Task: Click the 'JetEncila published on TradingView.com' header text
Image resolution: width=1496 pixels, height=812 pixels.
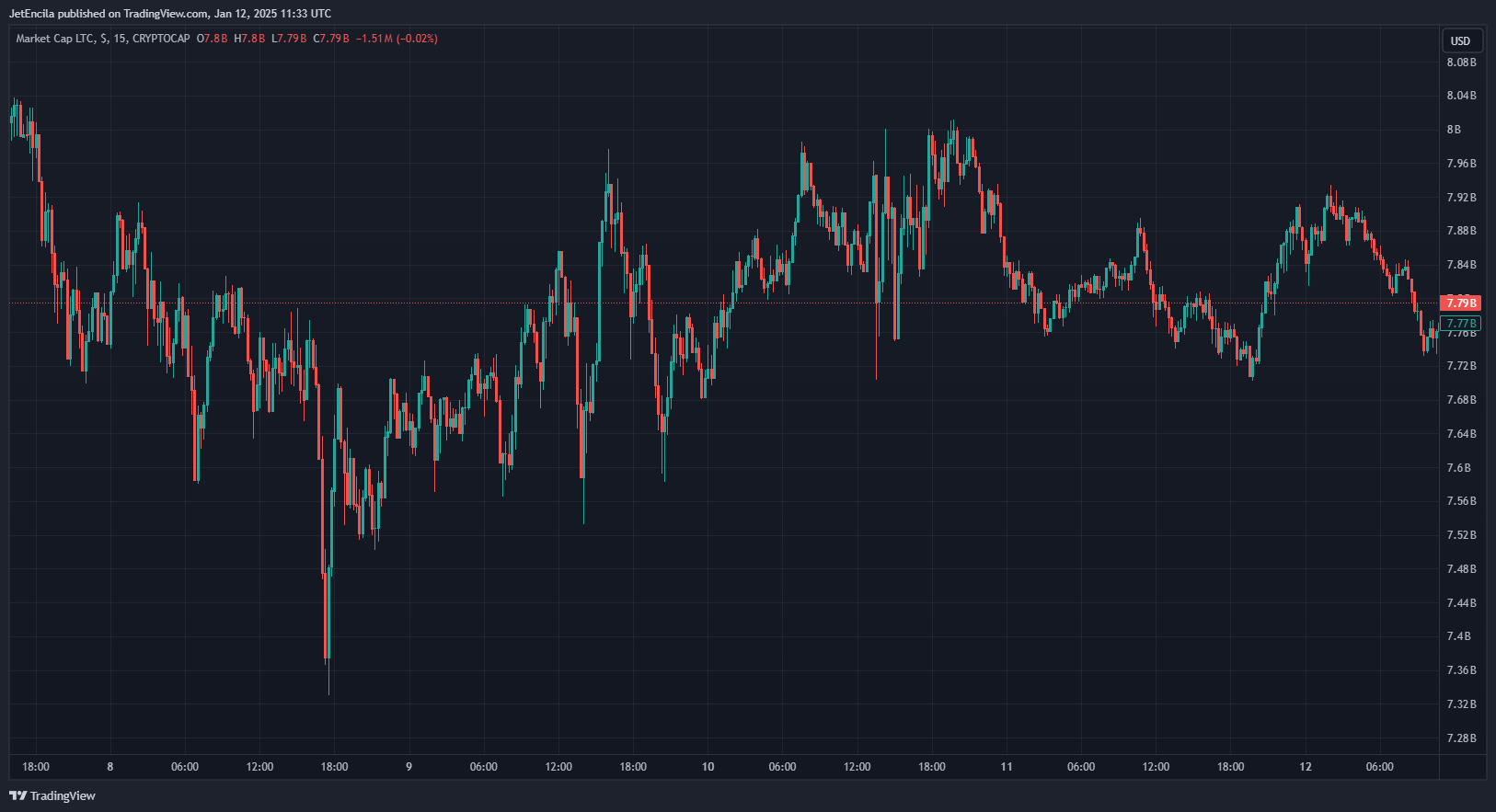Action: point(110,14)
